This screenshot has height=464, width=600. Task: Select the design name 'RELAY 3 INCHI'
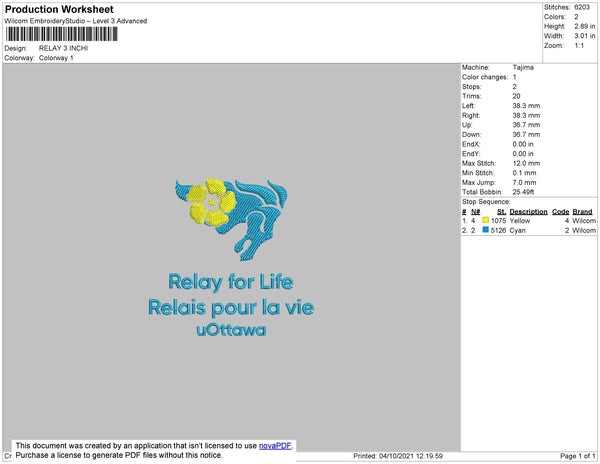[64, 48]
